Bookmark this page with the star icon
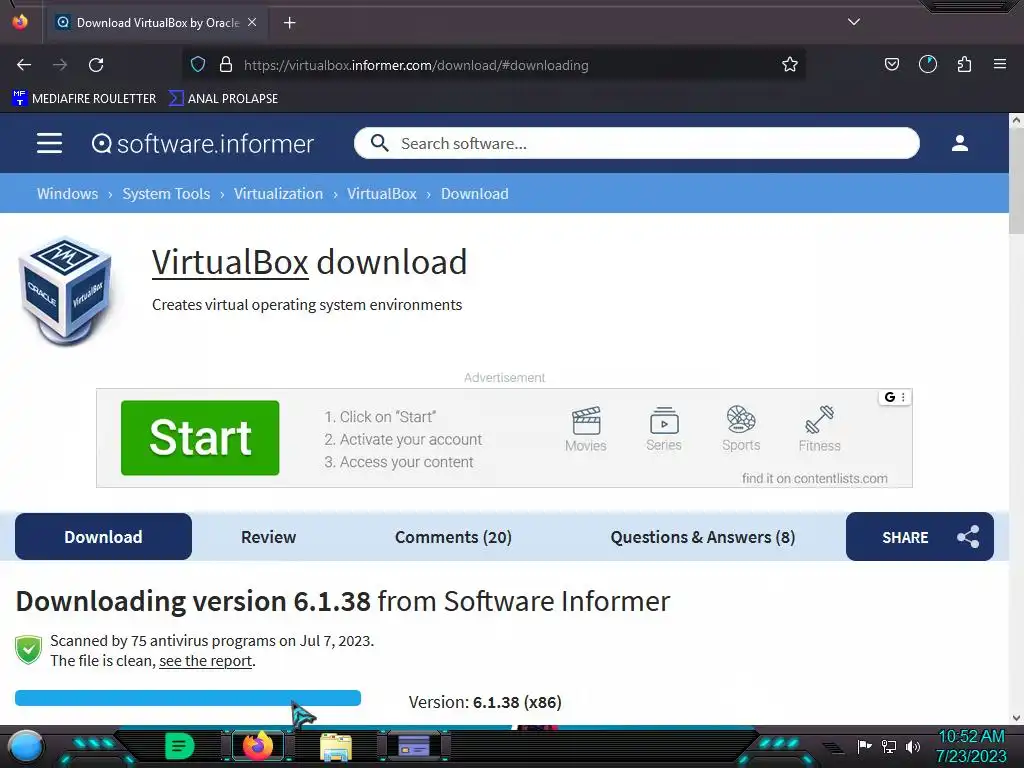1024x768 pixels. [790, 65]
